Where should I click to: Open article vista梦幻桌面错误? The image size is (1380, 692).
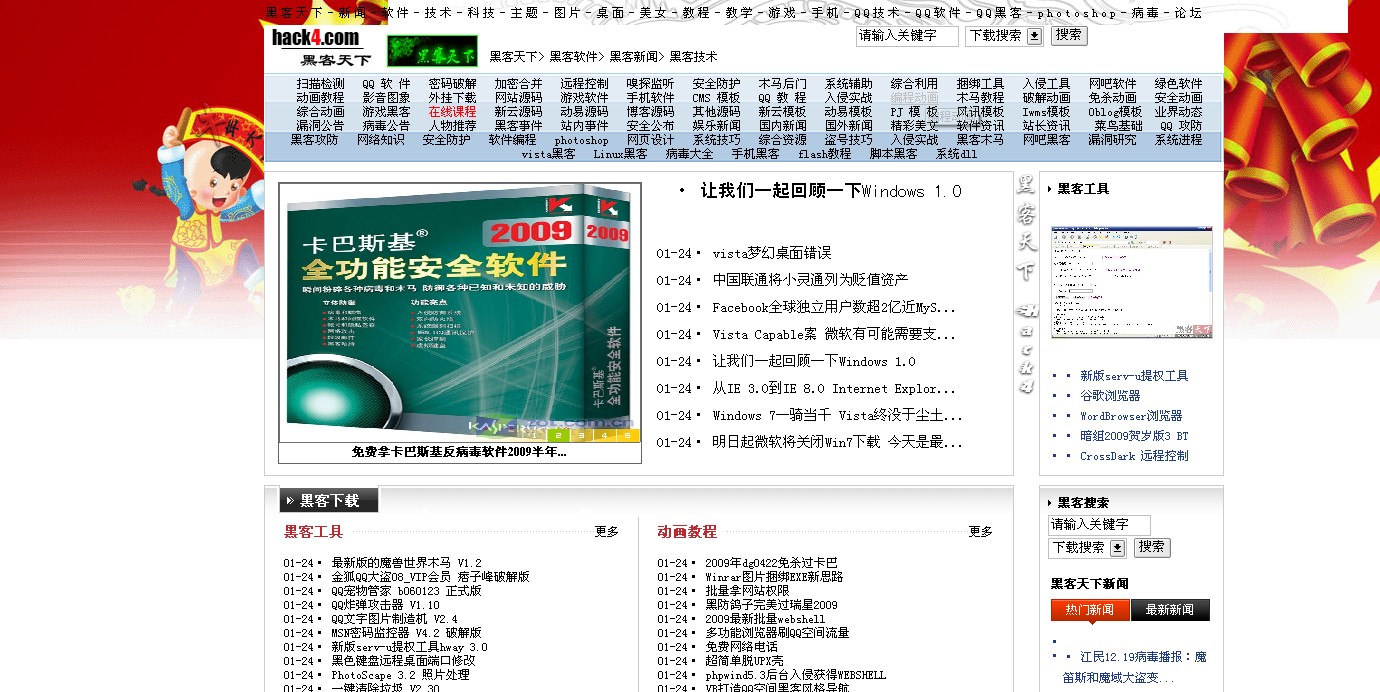tap(771, 254)
